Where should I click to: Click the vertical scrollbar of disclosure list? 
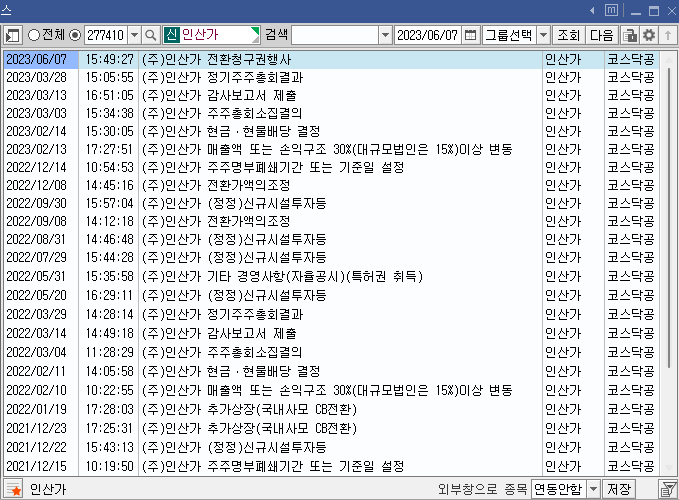coord(669,216)
